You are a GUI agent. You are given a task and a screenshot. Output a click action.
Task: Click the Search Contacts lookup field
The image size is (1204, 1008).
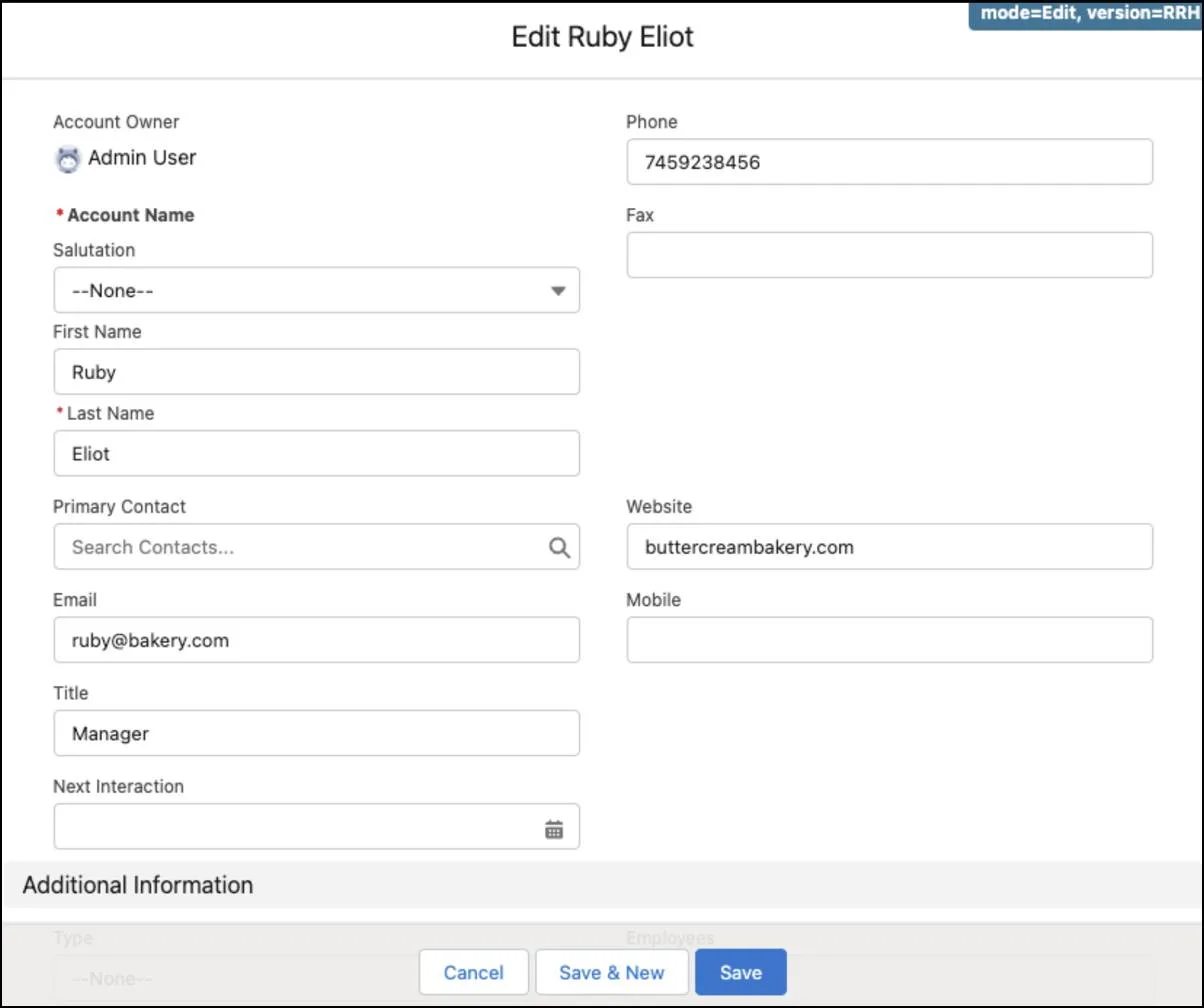316,547
